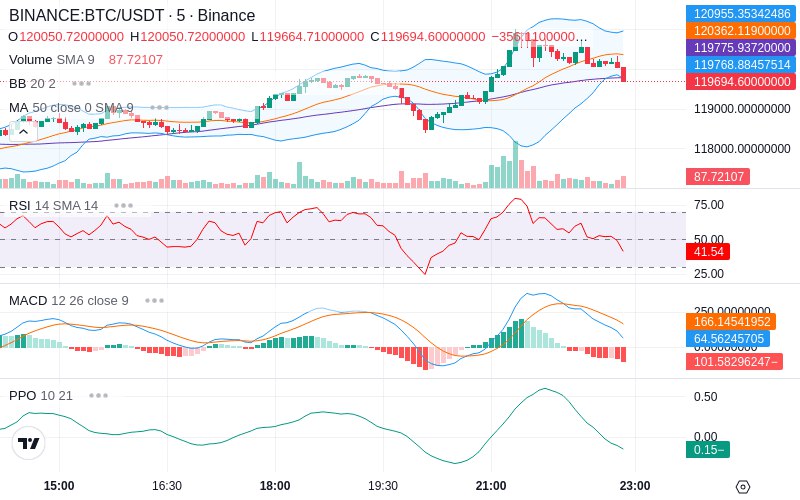Click the PPO 0.50 axis value

pos(706,397)
